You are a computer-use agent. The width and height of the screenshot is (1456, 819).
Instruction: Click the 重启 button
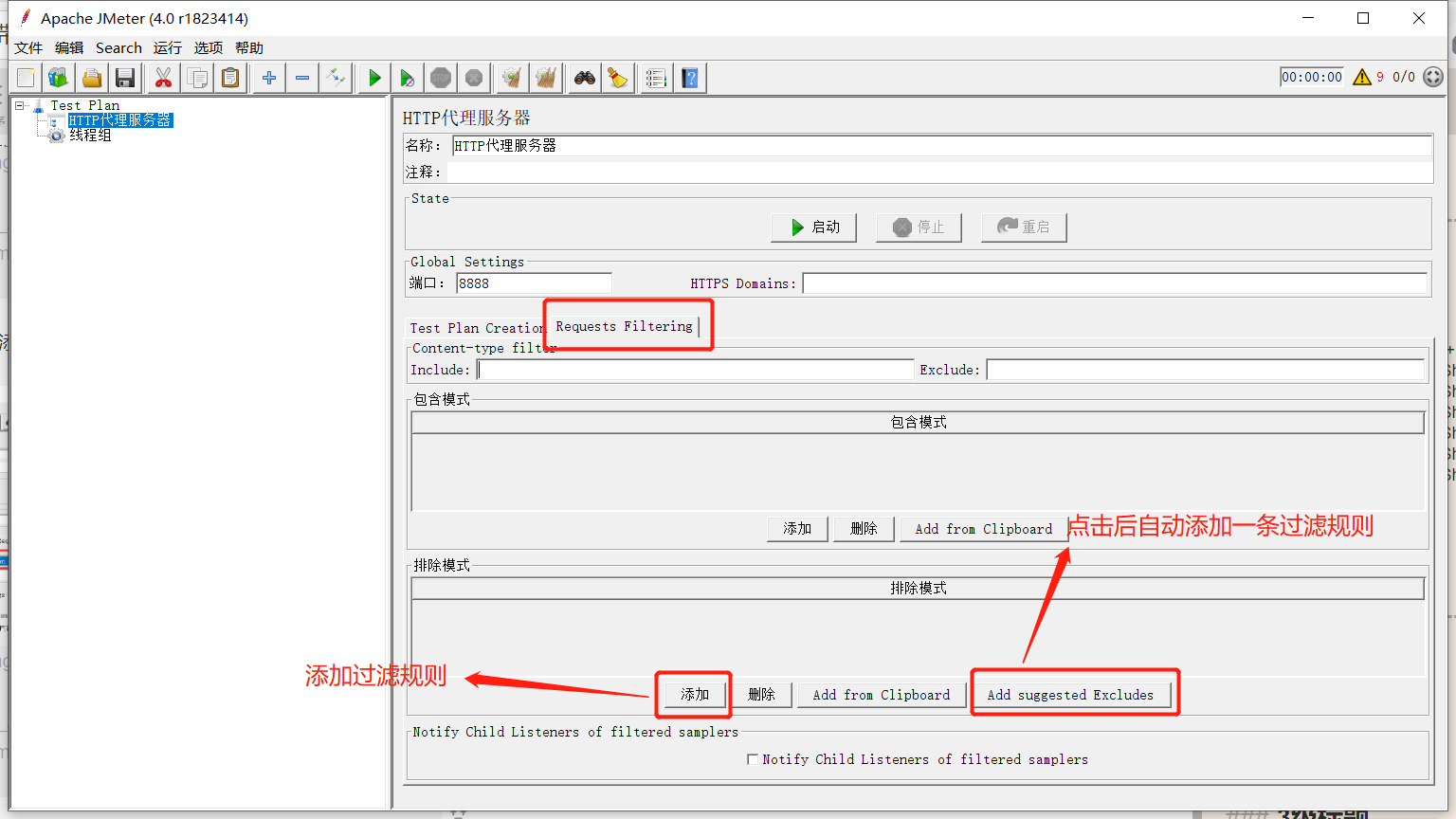[1024, 227]
